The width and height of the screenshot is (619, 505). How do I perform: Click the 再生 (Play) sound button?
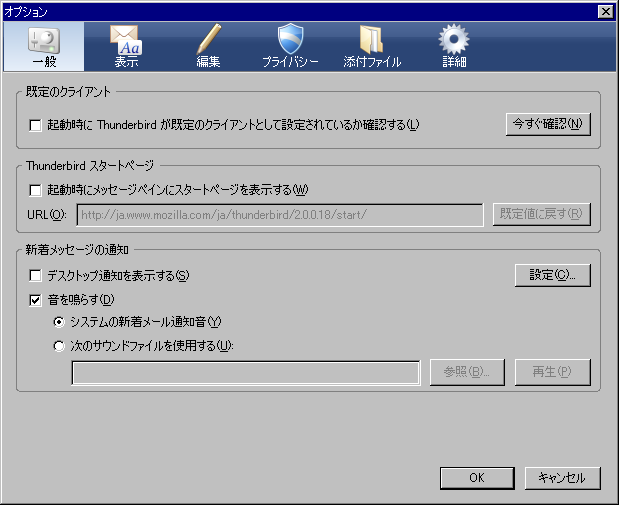(x=552, y=372)
